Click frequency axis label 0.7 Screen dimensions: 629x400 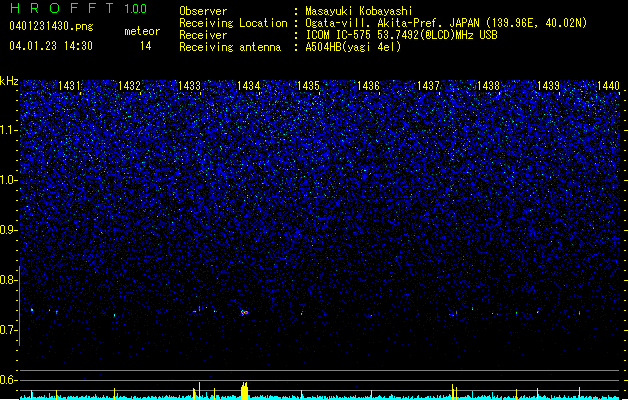[x=8, y=330]
